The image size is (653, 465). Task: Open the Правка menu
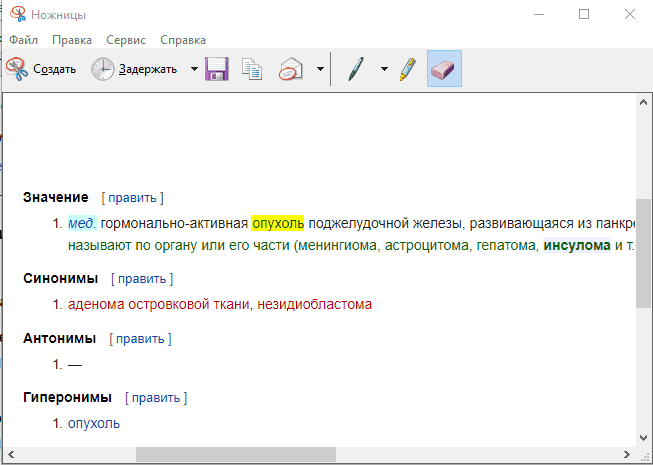pyautogui.click(x=72, y=40)
